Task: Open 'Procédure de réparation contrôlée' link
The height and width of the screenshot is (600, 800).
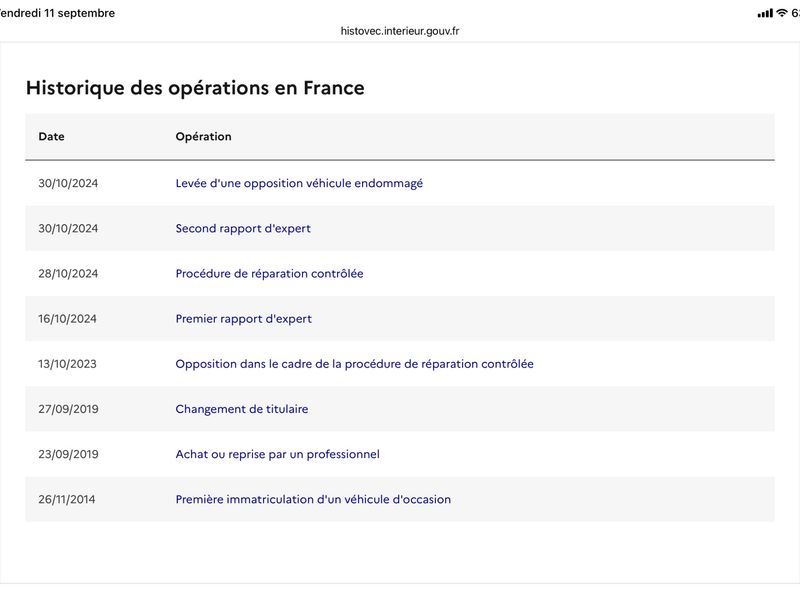Action: pyautogui.click(x=269, y=273)
